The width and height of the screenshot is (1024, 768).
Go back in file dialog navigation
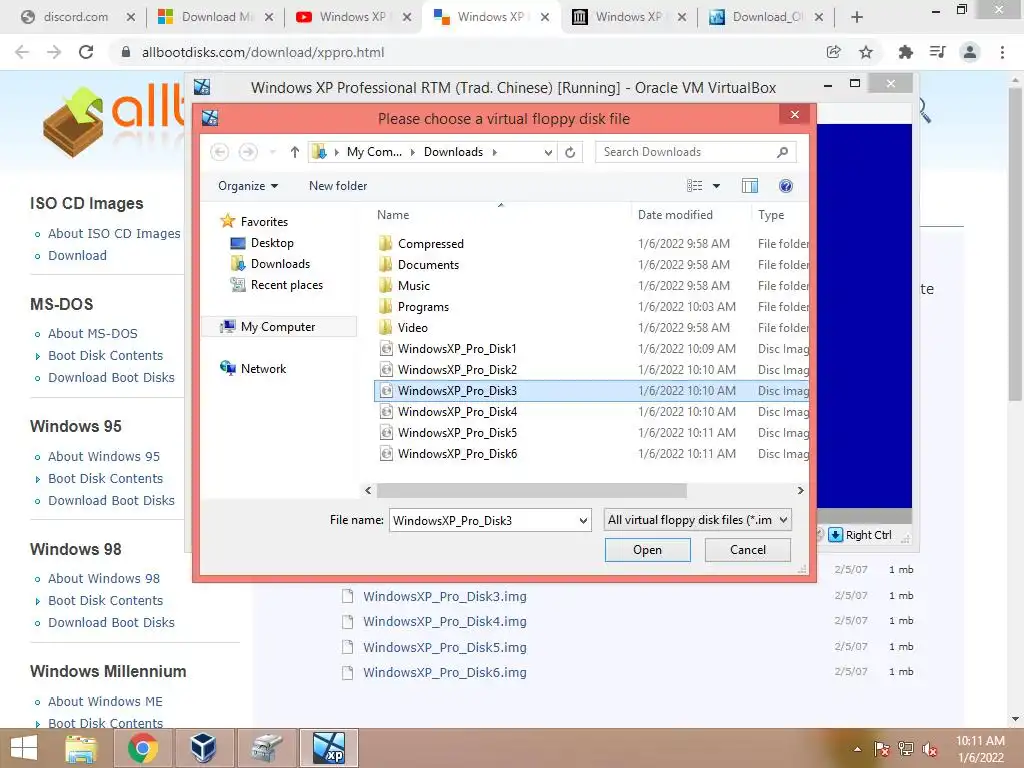pyautogui.click(x=219, y=152)
